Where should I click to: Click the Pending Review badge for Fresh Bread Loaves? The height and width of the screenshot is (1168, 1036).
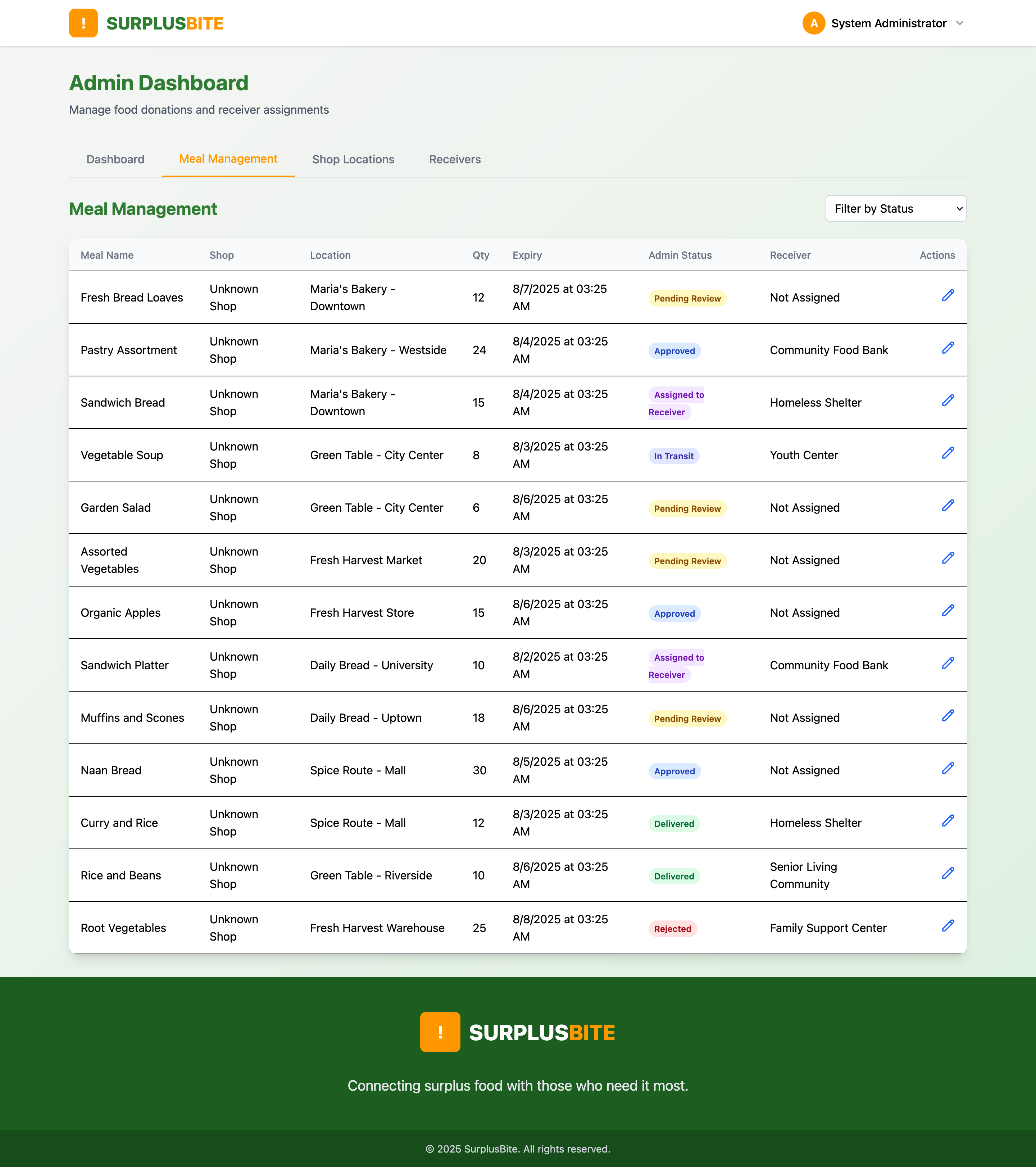687,298
